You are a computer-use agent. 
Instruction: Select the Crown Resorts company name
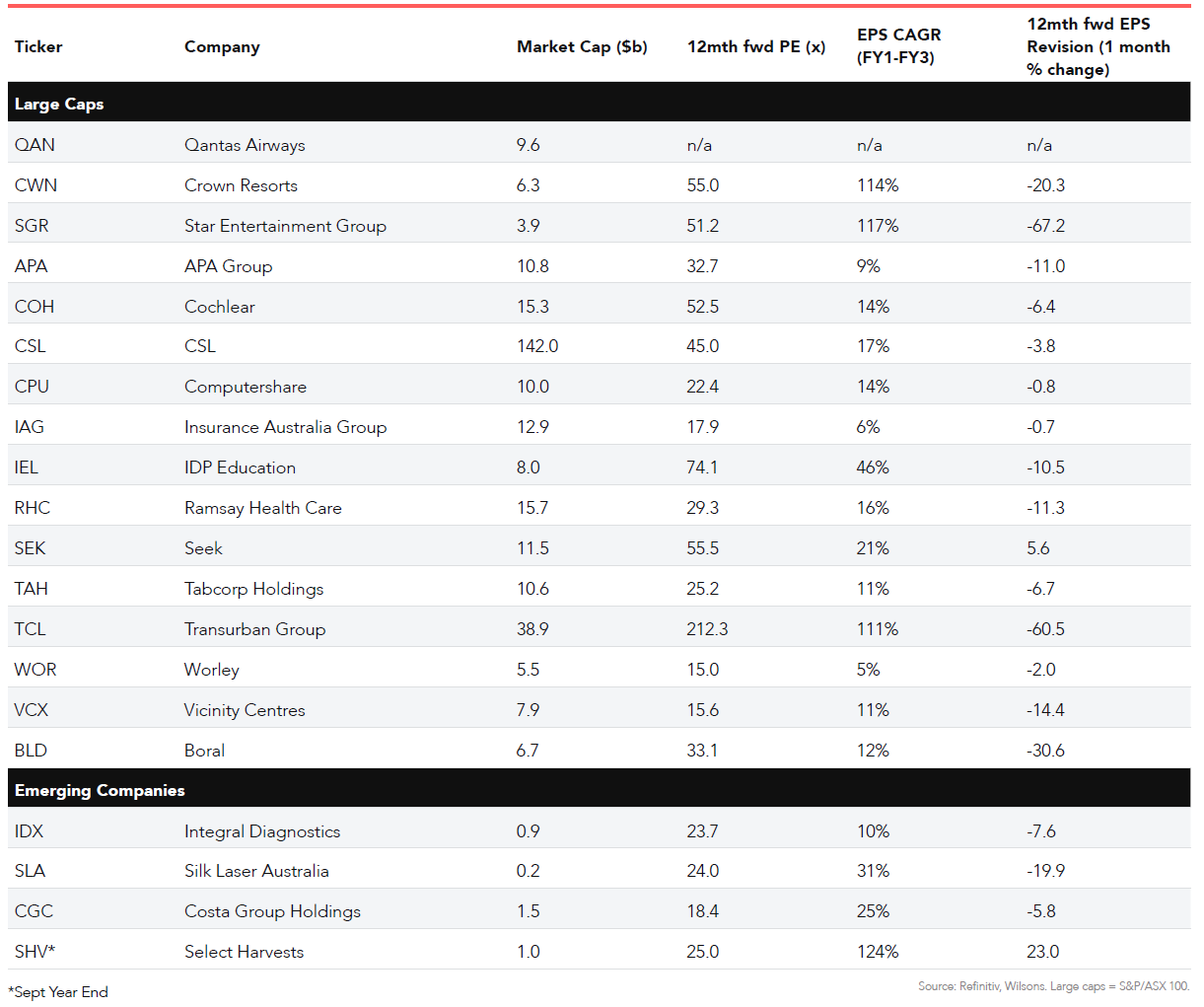(x=241, y=185)
